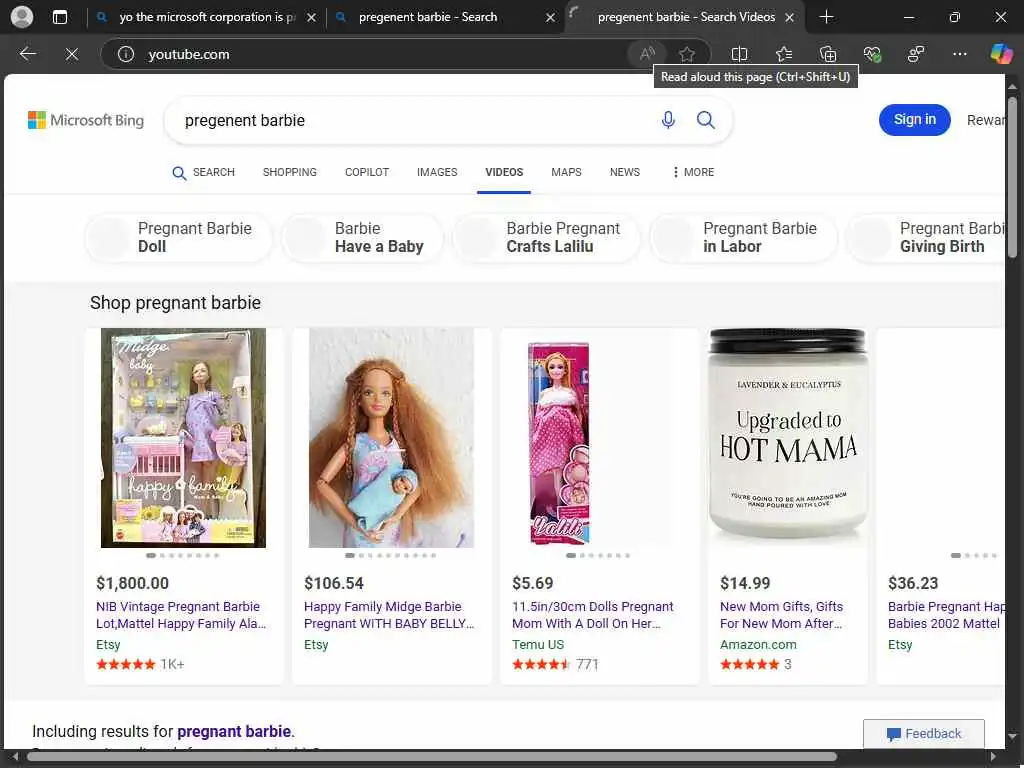Click the 'Shop pregnant barbie' heading
The width and height of the screenshot is (1024, 768).
pos(175,303)
